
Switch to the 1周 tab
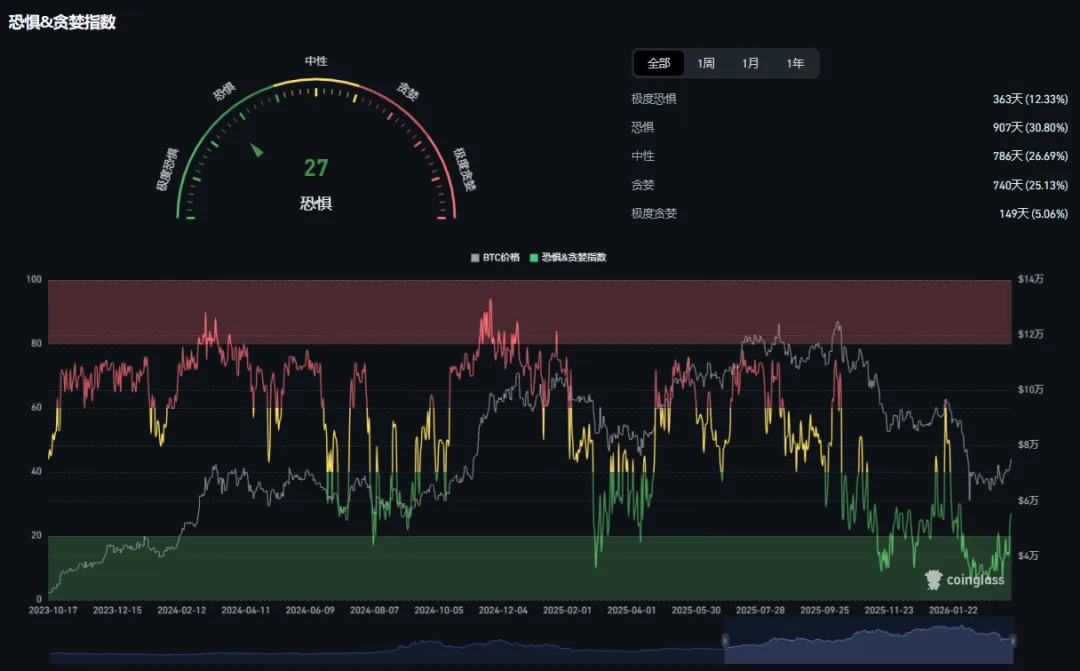tap(706, 63)
